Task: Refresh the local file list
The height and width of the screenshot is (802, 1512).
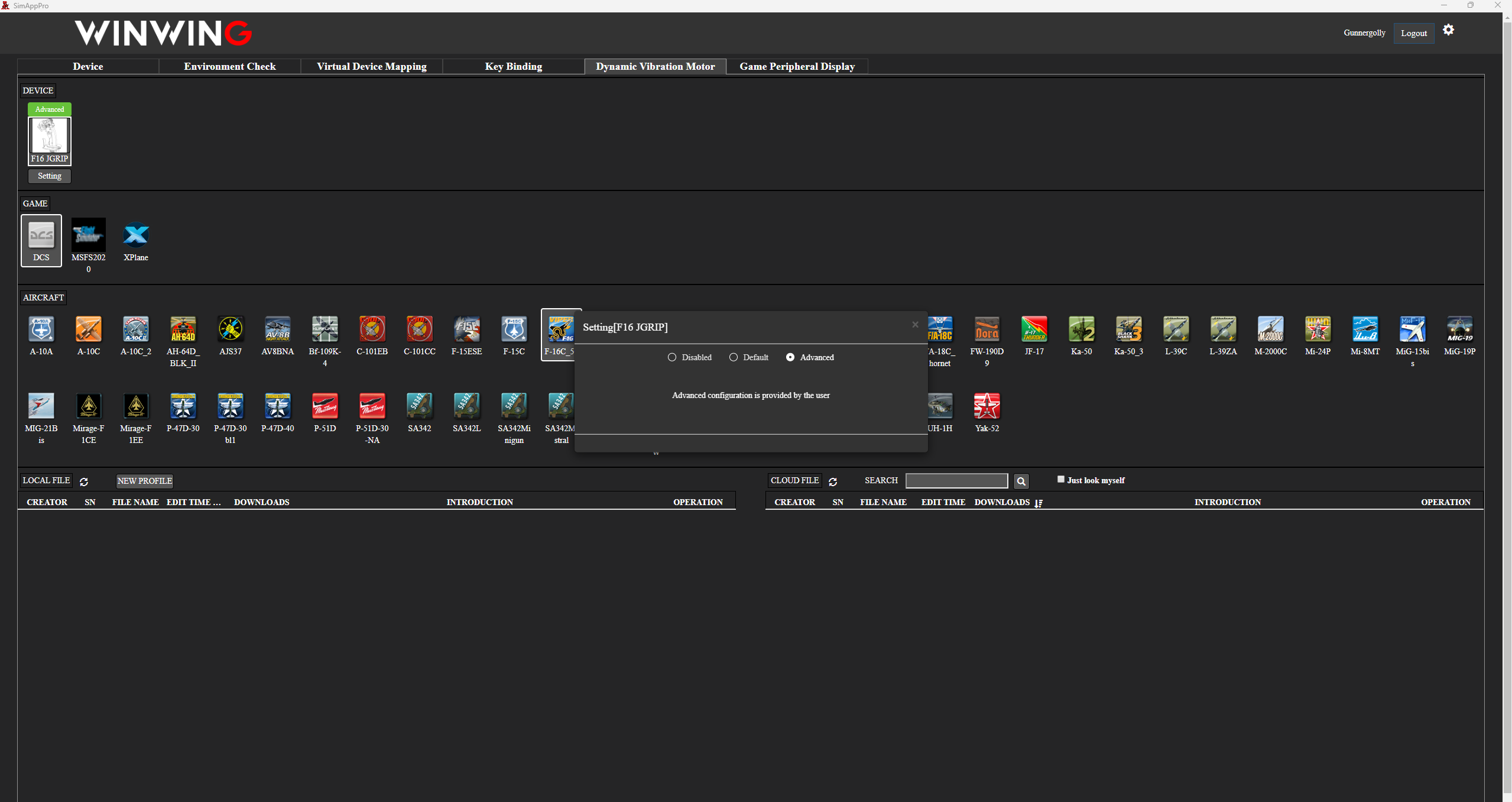Action: point(84,481)
